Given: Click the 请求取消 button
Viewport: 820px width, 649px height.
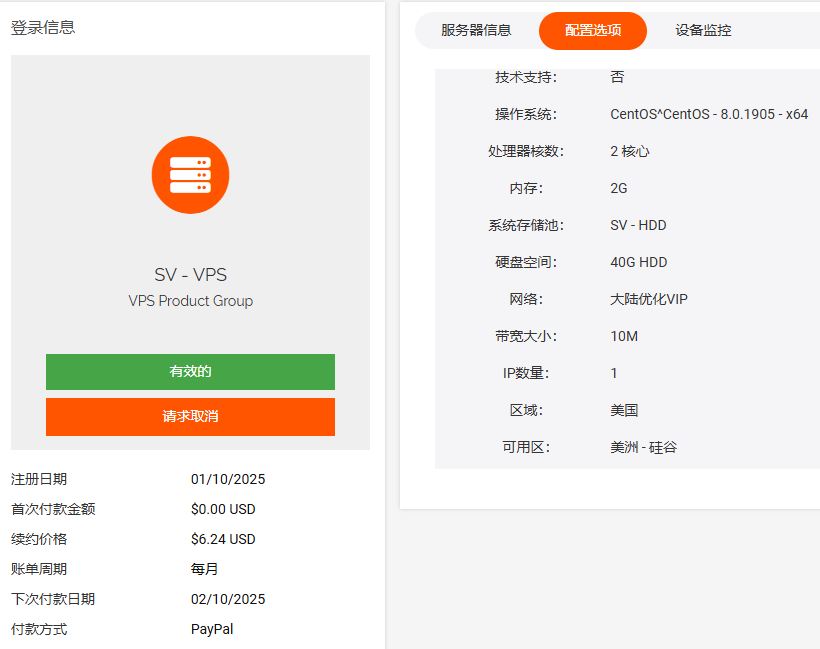Looking at the screenshot, I should (190, 417).
